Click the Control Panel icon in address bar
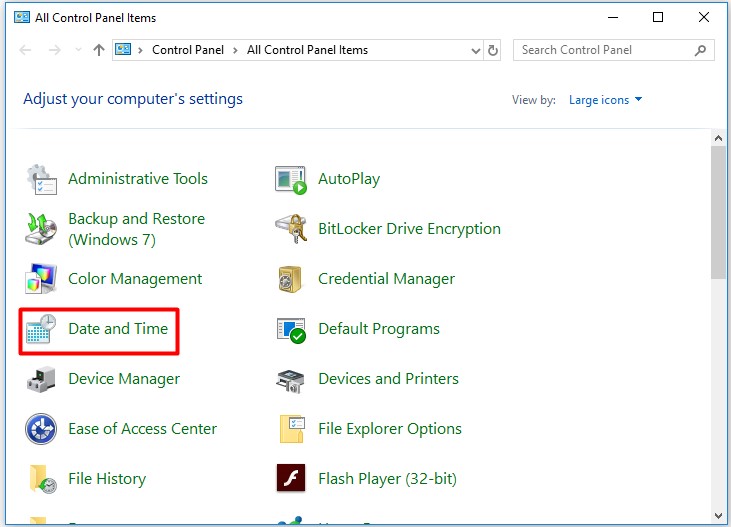The width and height of the screenshot is (731, 527). tap(123, 49)
